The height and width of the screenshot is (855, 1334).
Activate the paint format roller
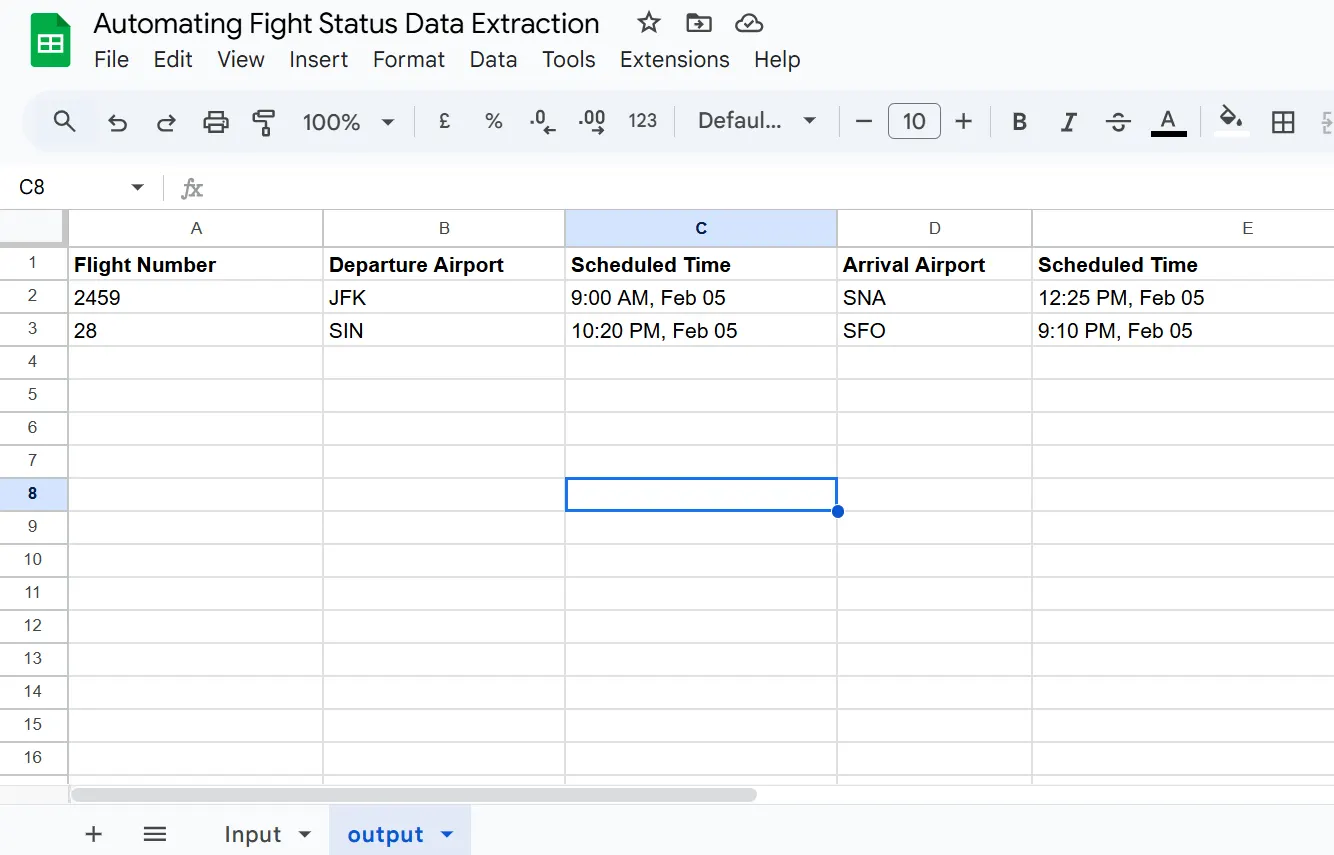coord(264,122)
